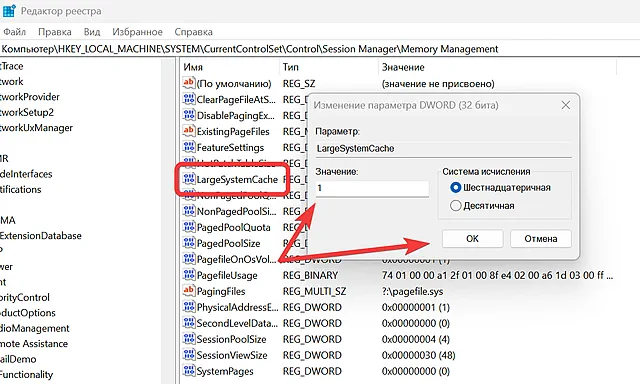
Task: Click the 0x00000004 (4) value data
Action: (x=416, y=339)
